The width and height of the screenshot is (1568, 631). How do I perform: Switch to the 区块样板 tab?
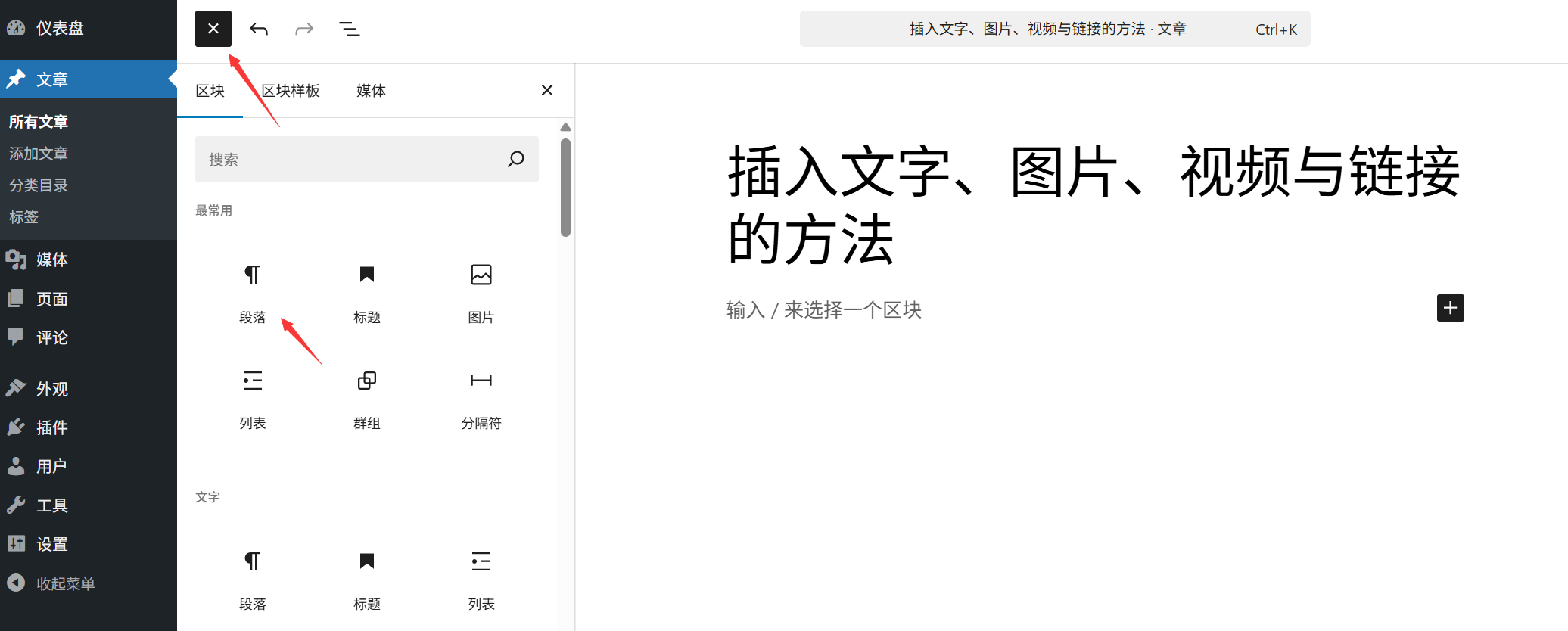pyautogui.click(x=291, y=91)
